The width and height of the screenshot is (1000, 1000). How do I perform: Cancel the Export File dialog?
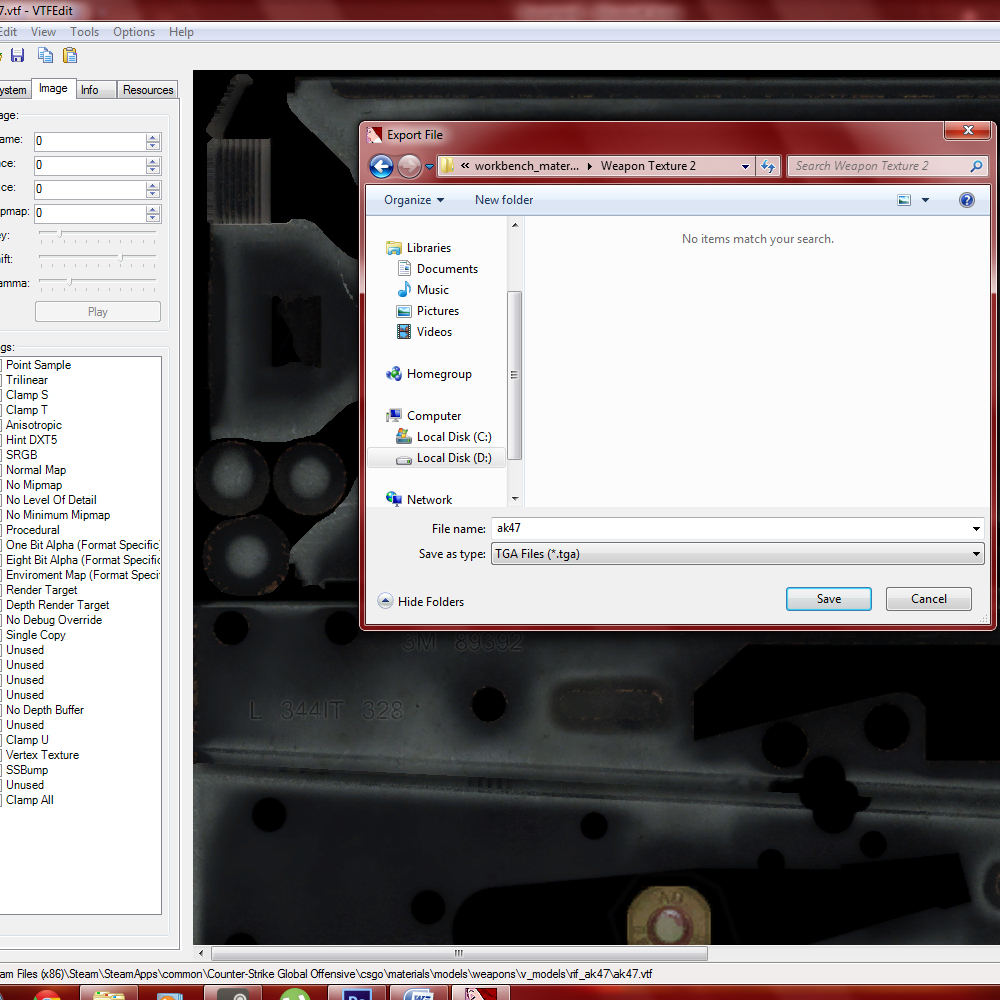(929, 599)
